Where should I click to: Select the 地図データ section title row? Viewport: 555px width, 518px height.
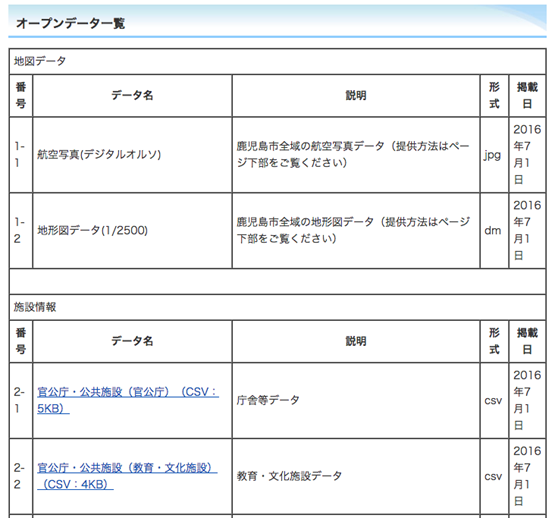tap(278, 61)
